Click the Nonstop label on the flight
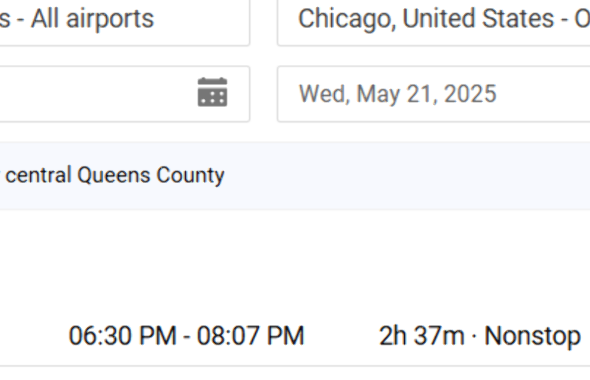This screenshot has height=380, width=590. point(532,336)
